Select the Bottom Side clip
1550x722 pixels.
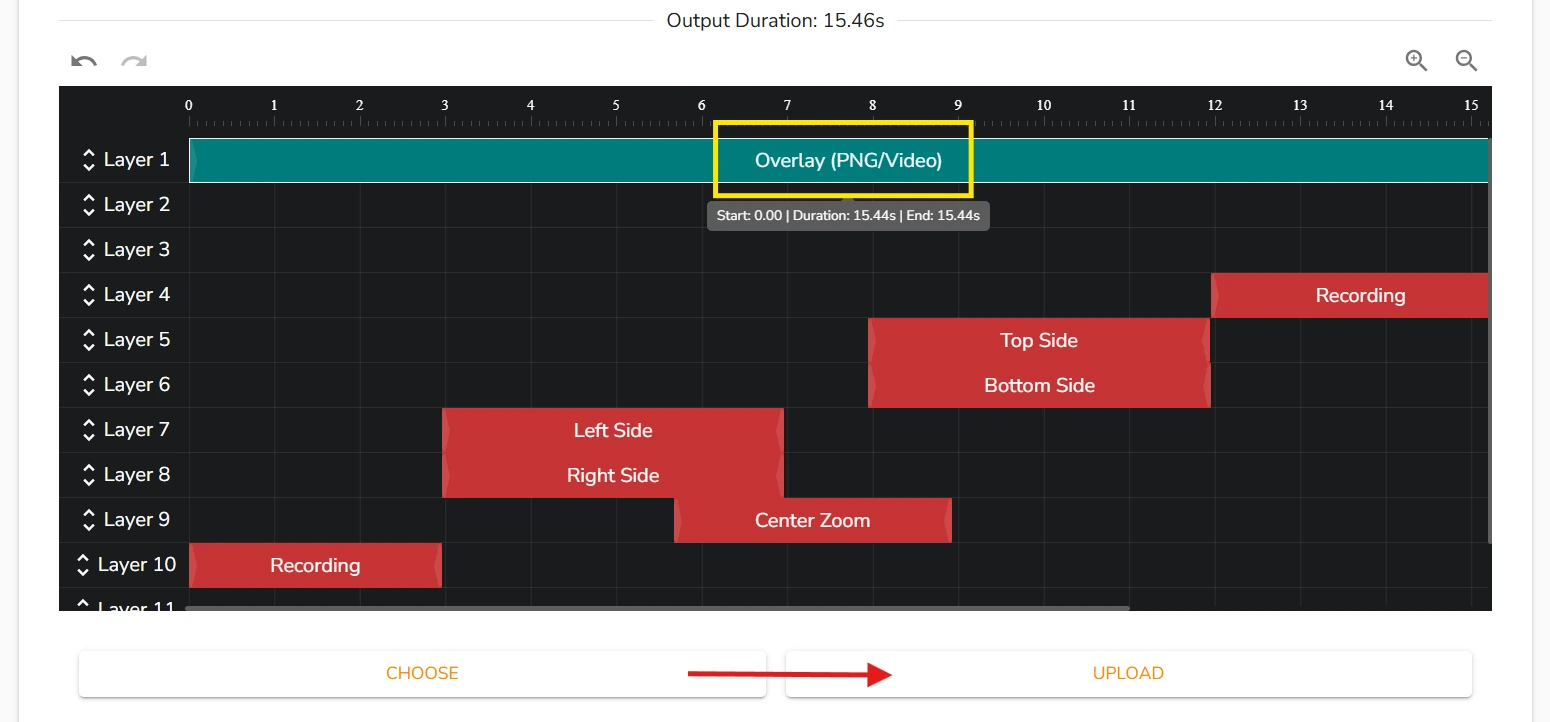1039,385
